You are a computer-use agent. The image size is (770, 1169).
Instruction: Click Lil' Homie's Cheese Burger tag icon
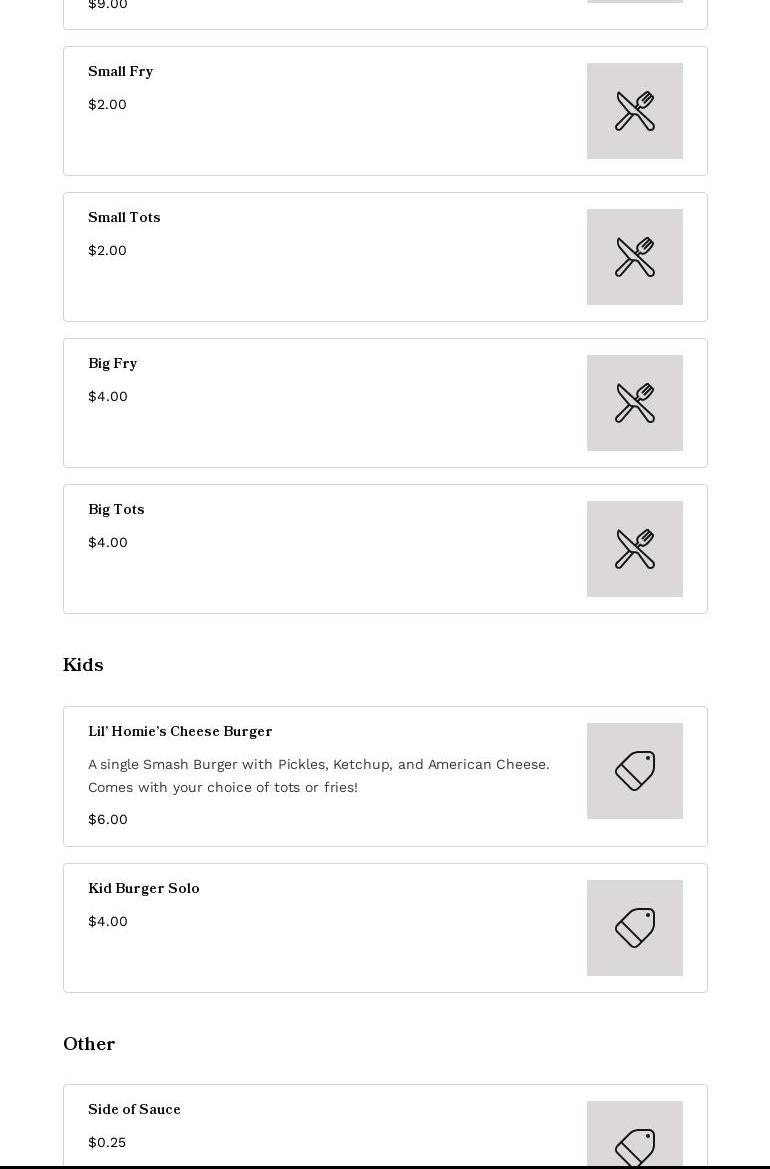click(x=634, y=771)
